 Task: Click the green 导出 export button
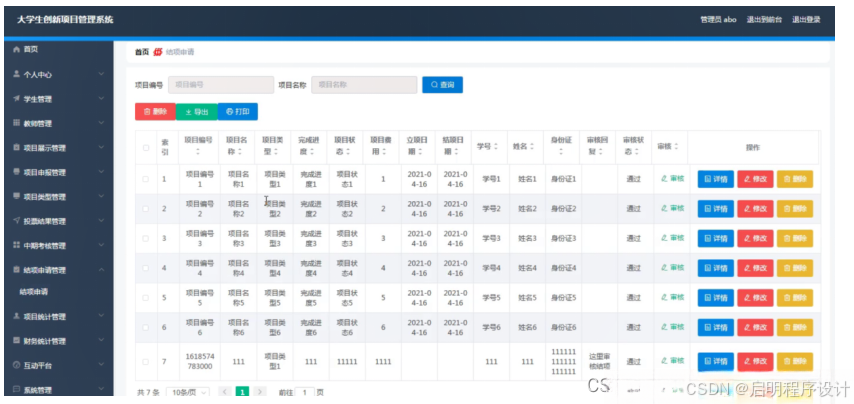tap(197, 112)
